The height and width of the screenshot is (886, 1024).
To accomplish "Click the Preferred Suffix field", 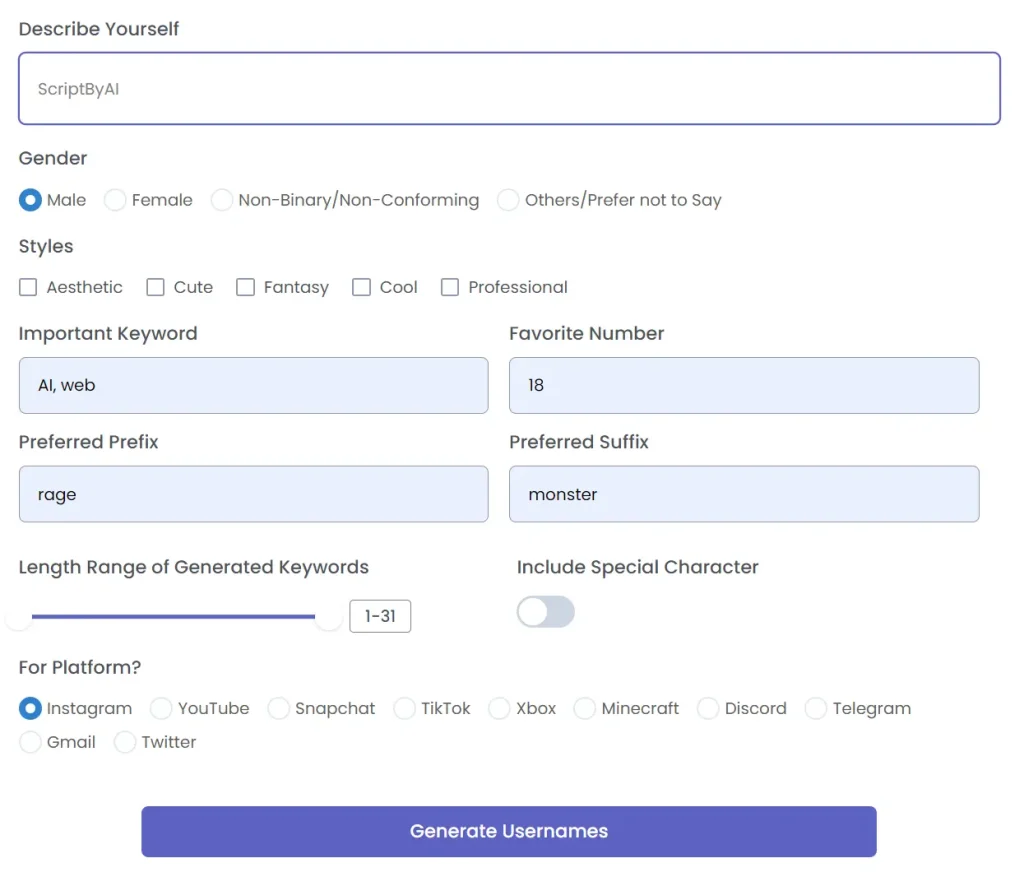I will pos(744,494).
